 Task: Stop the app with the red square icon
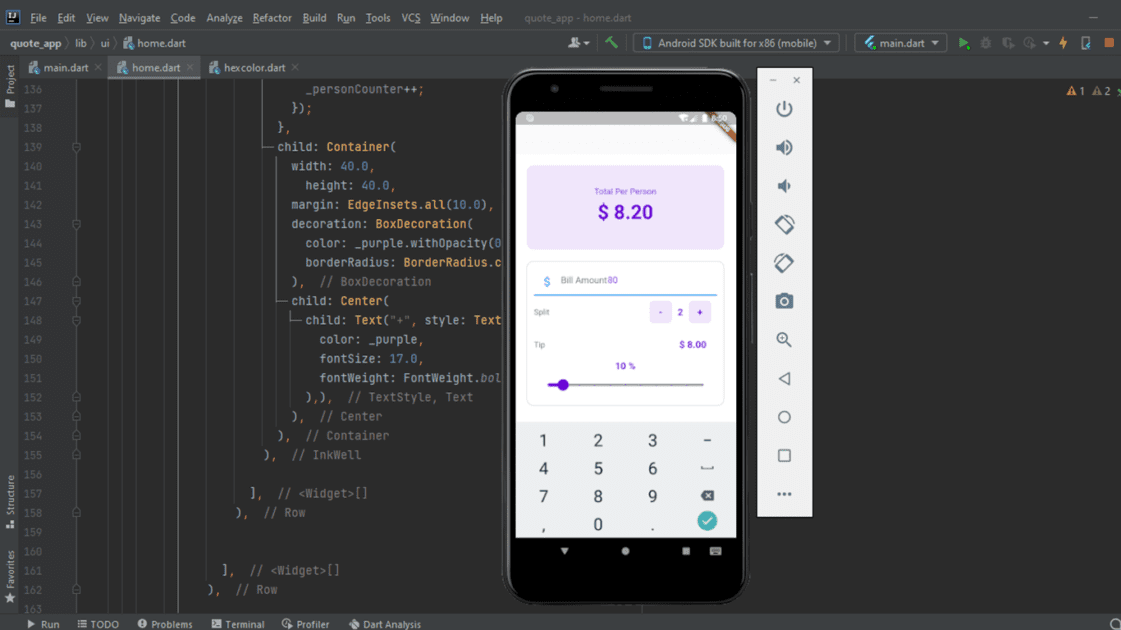pos(1108,43)
